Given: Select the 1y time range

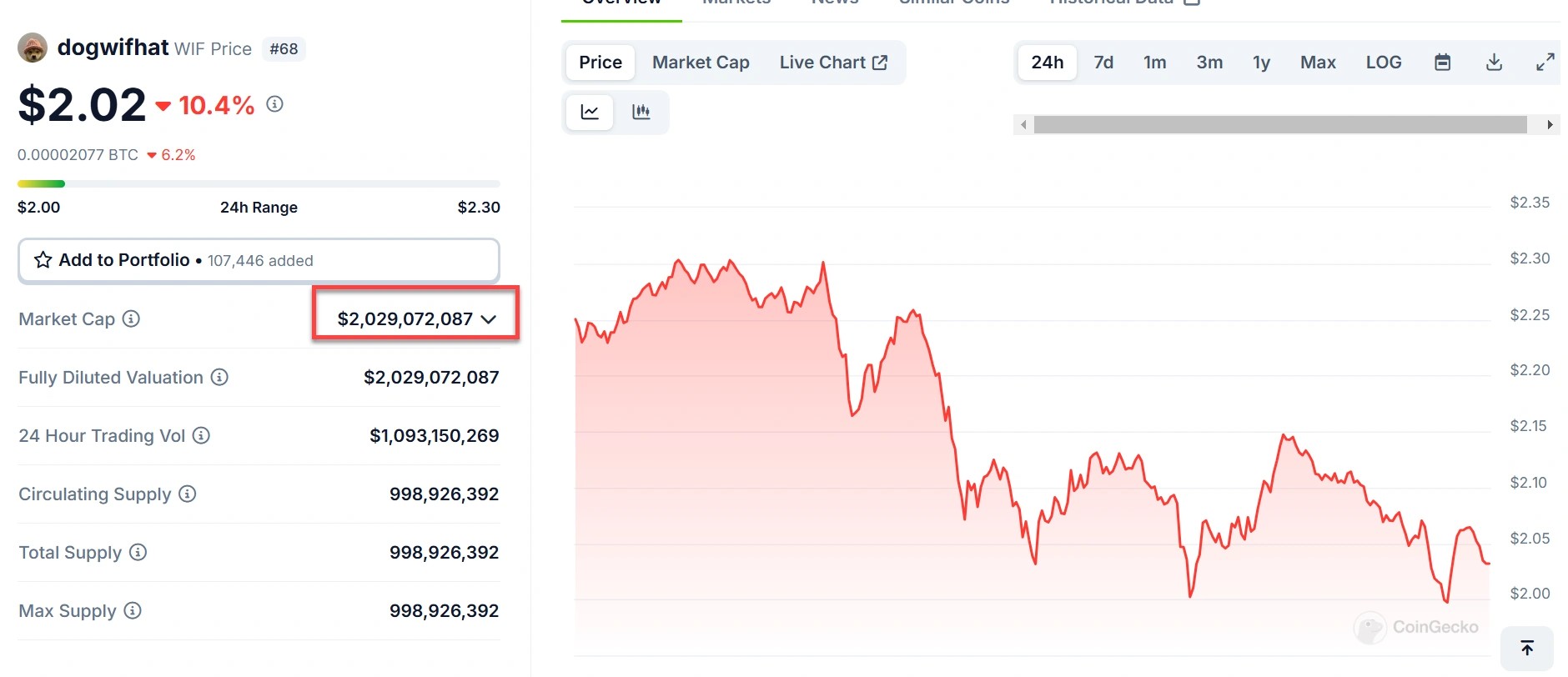Looking at the screenshot, I should tap(1261, 63).
